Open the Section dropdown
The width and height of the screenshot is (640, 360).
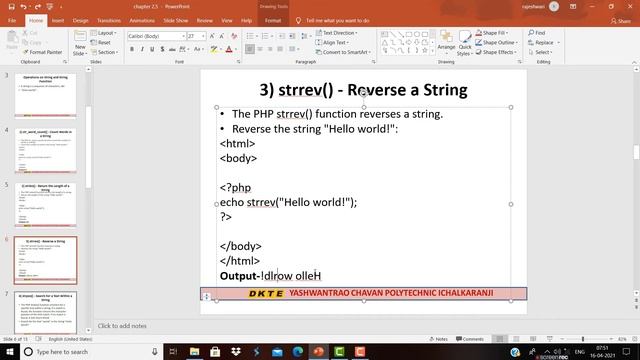(x=104, y=52)
